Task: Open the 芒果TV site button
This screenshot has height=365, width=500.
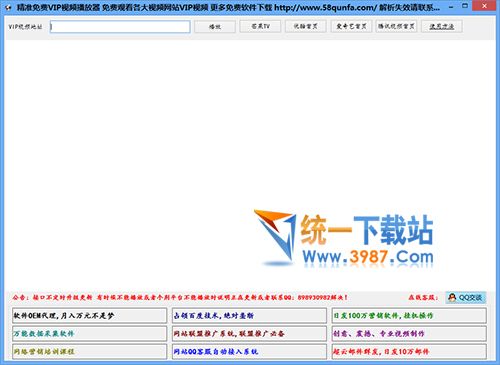Action: coord(260,26)
